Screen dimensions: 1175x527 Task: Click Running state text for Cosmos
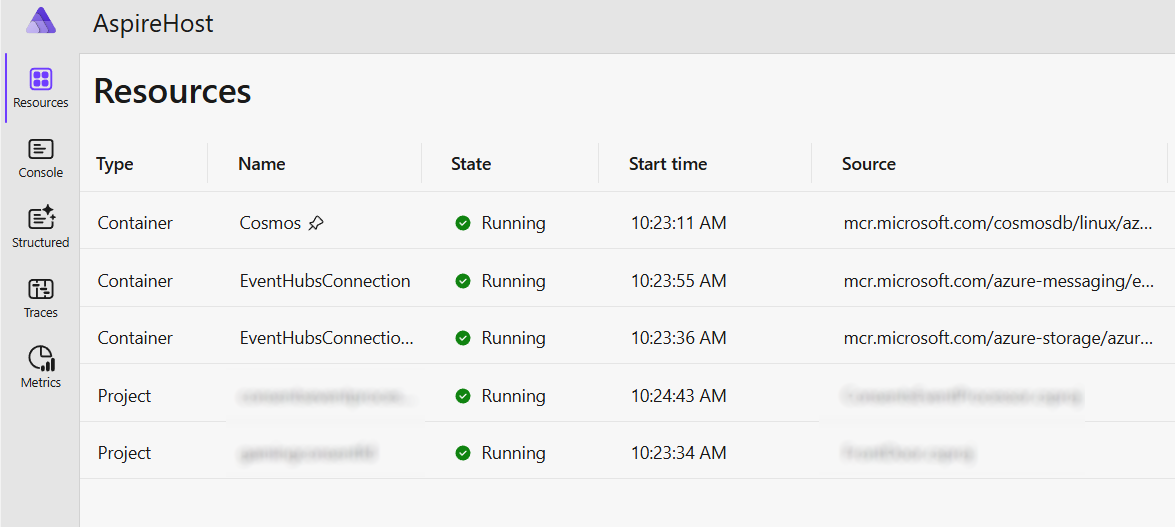(x=513, y=223)
